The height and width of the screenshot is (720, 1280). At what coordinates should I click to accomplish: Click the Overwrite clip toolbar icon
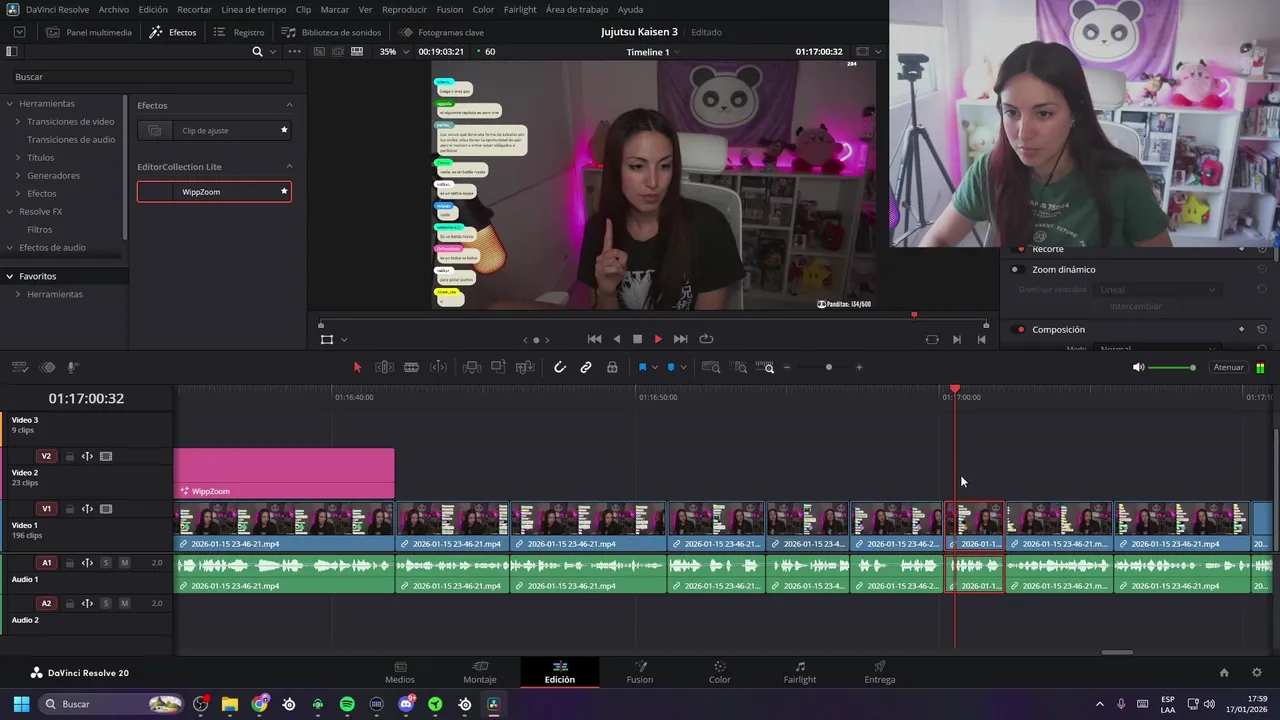point(498,367)
